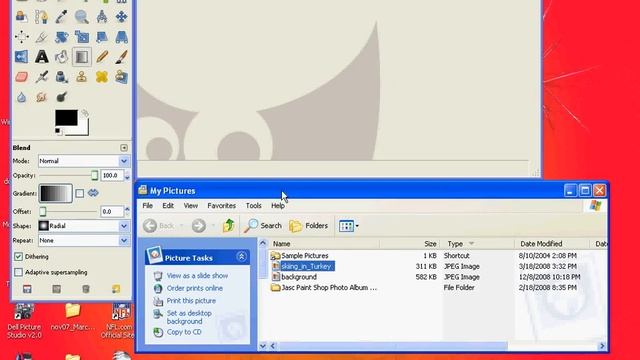Reset tool options to defaults icon
The width and height of the screenshot is (640, 360).
(116, 289)
